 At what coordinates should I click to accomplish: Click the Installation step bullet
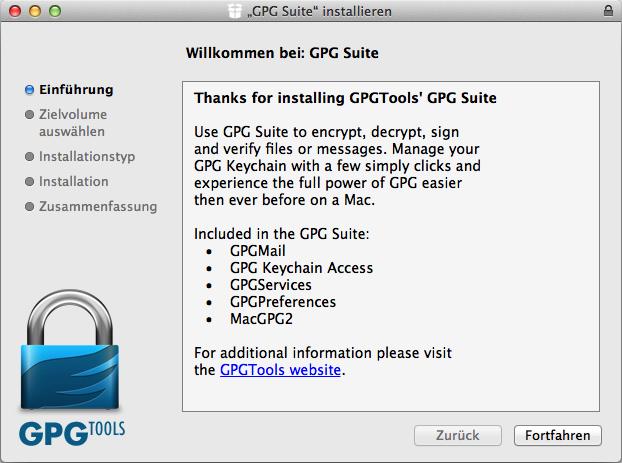pos(29,182)
